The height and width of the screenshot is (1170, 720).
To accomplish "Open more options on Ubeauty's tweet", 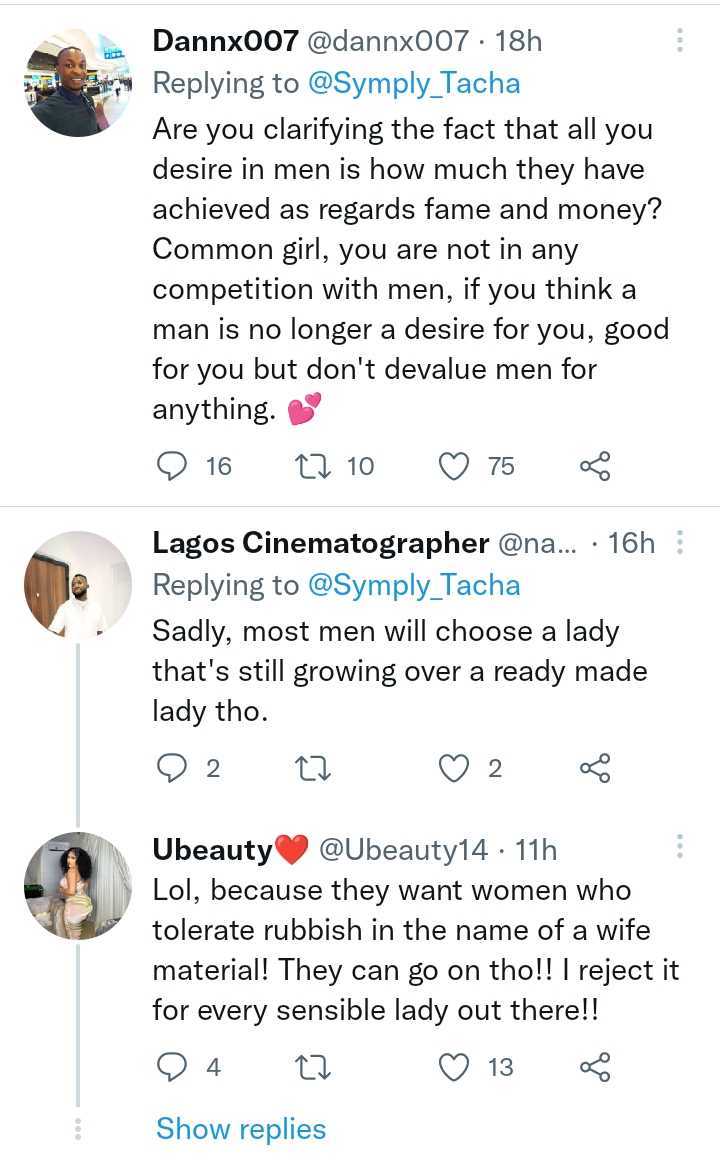I will [680, 849].
